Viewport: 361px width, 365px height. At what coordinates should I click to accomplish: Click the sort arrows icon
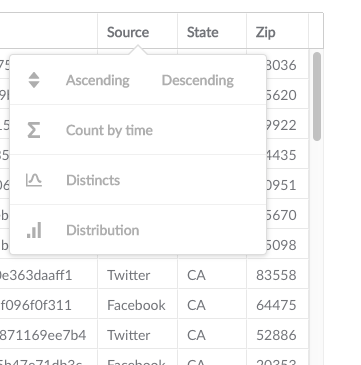tap(34, 80)
